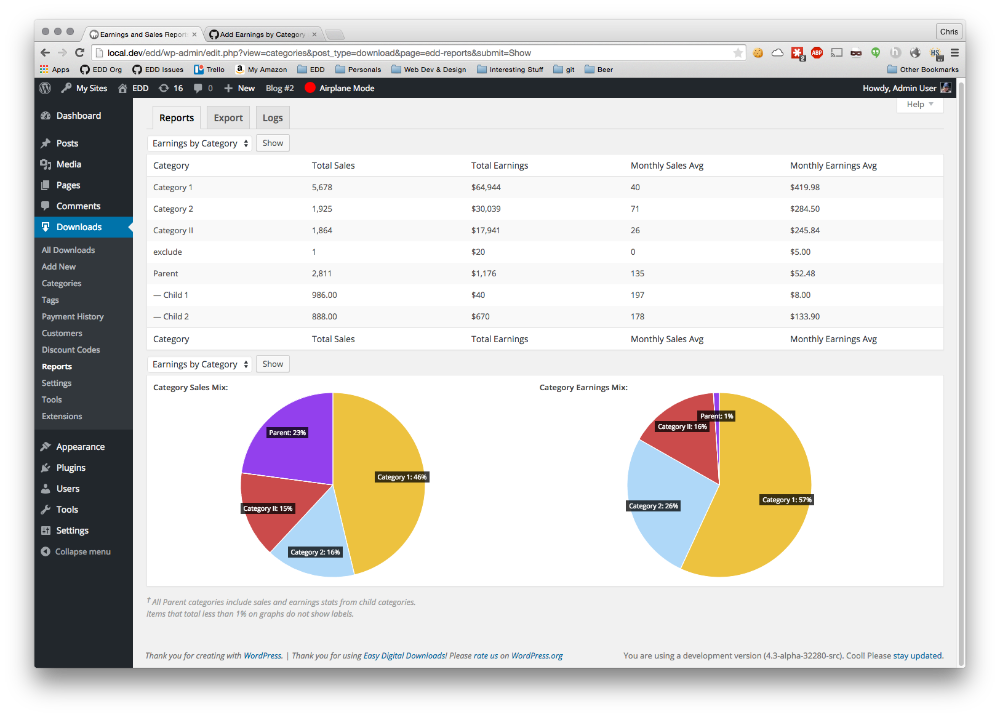The width and height of the screenshot is (1000, 717).
Task: Toggle Airplane Mode in the admin bar
Action: pyautogui.click(x=339, y=88)
